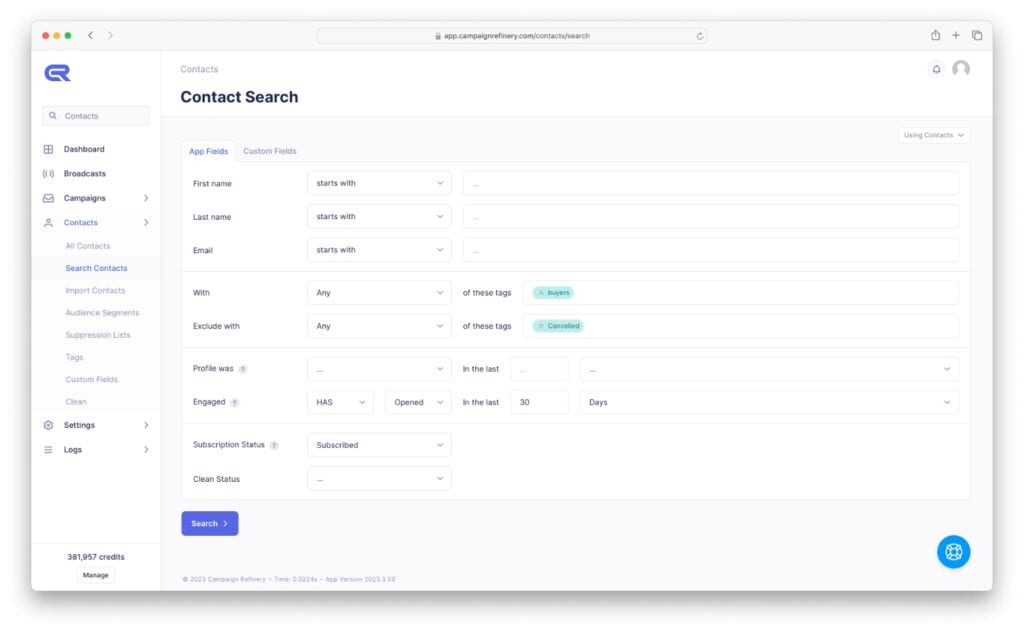Image resolution: width=1024 pixels, height=632 pixels.
Task: Click the First name value field
Action: (711, 183)
